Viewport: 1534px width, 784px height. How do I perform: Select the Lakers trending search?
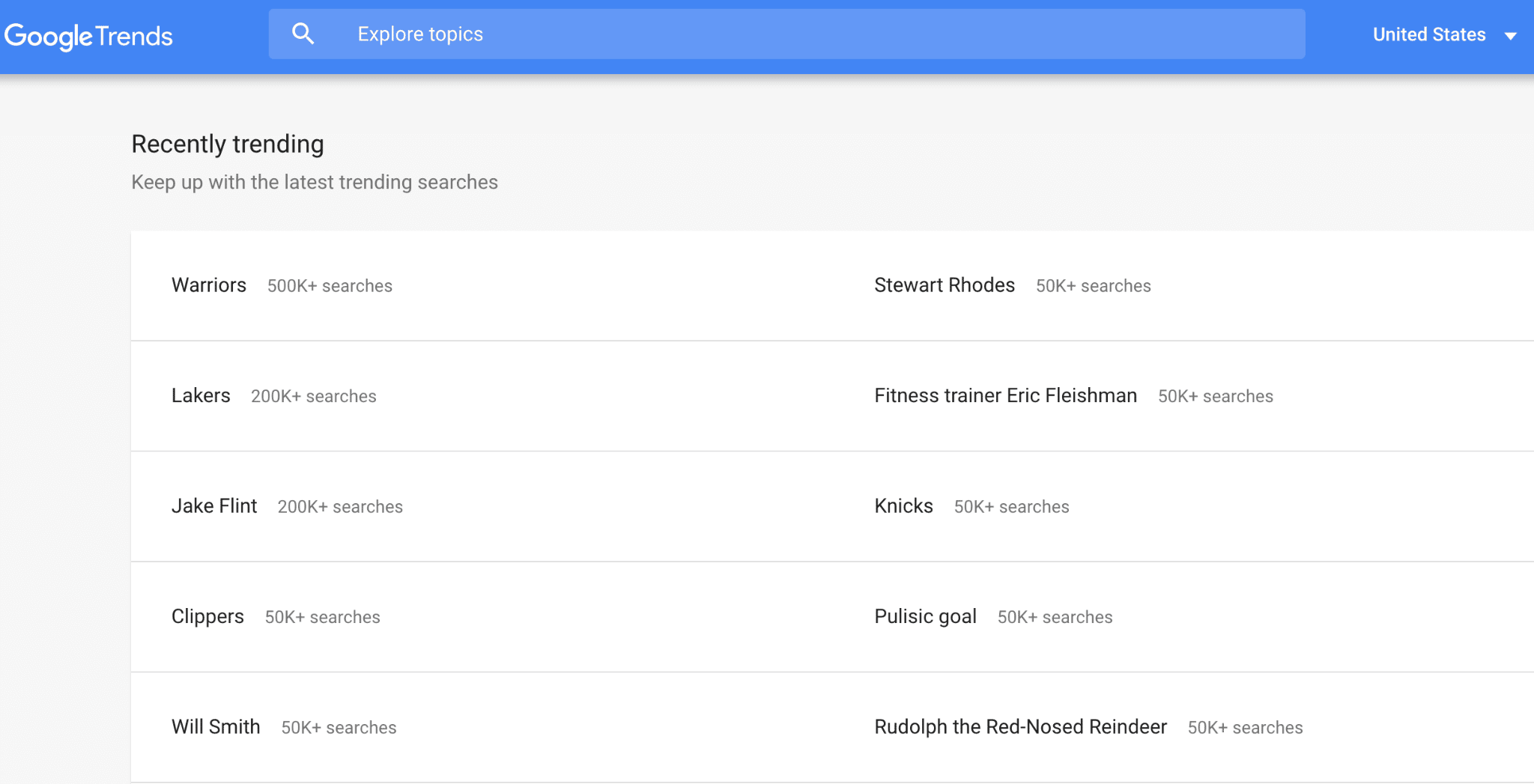[x=201, y=395]
